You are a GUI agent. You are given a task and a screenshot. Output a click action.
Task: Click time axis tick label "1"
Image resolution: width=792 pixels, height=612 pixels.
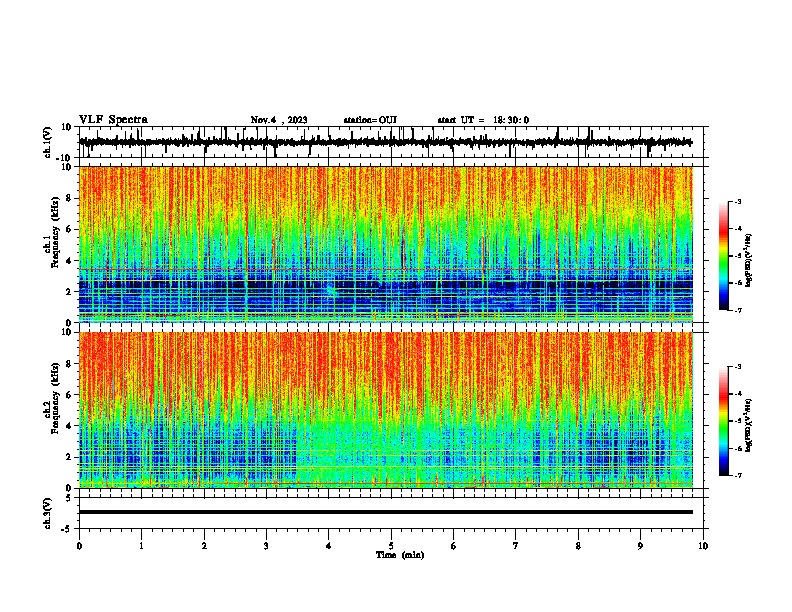[x=141, y=546]
